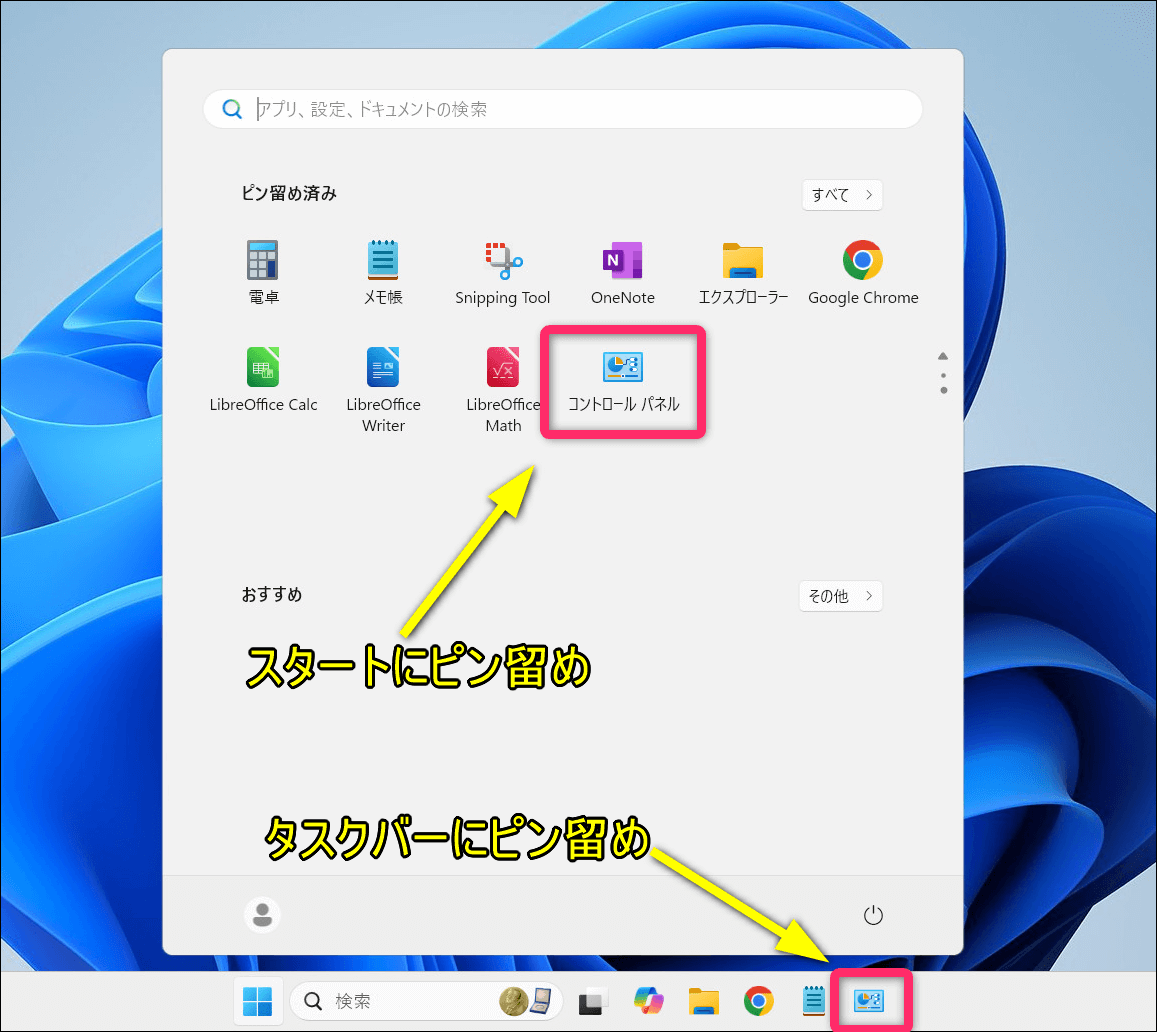Open the power options button
The width and height of the screenshot is (1157, 1032).
coord(873,915)
